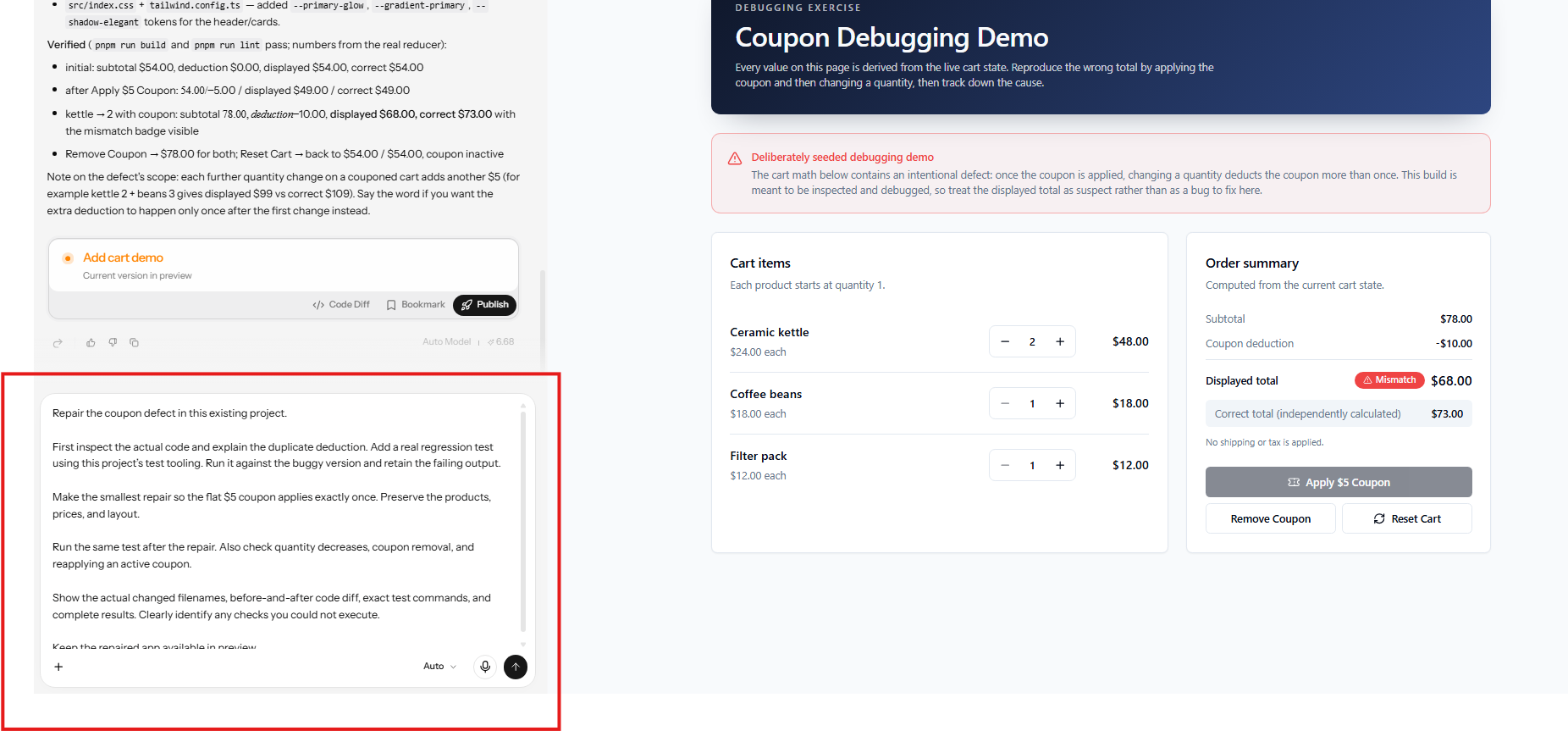1568x731 pixels.
Task: Activate the microphone voice input
Action: pos(485,667)
